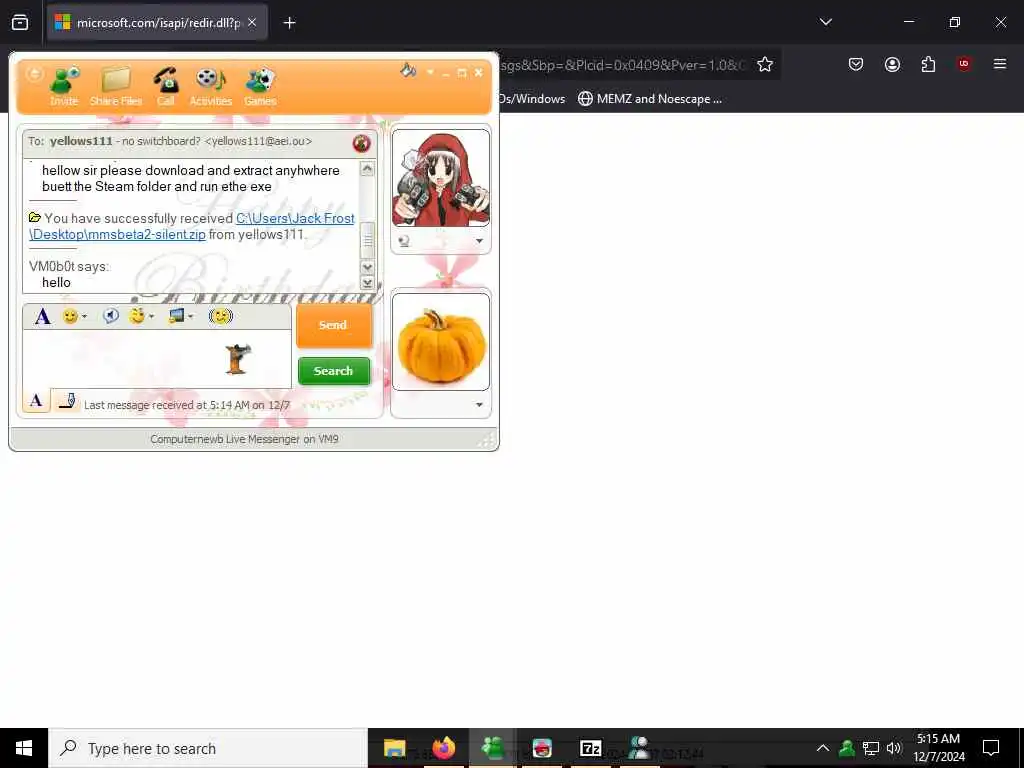The image size is (1024, 768).
Task: Open the Pocket save icon in Firefox
Action: coord(856,64)
